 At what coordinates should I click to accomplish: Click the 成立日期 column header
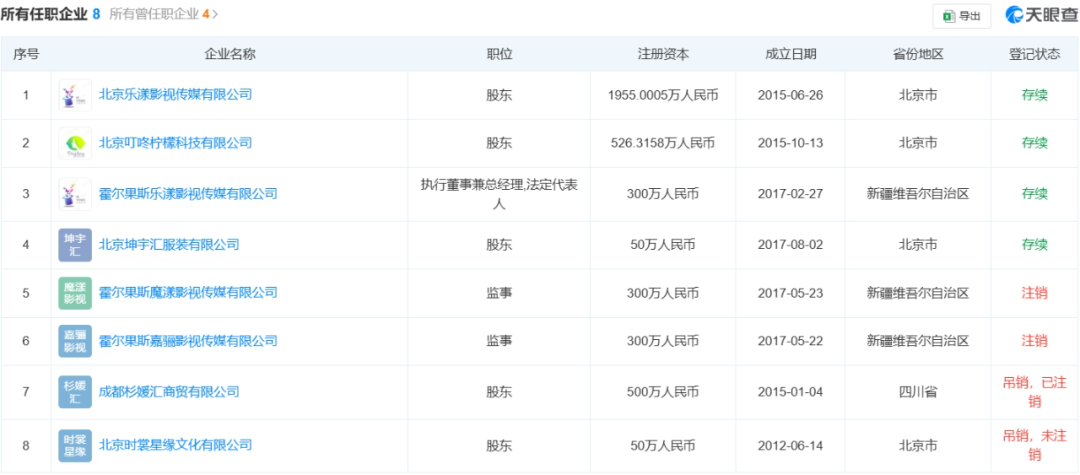tap(791, 54)
